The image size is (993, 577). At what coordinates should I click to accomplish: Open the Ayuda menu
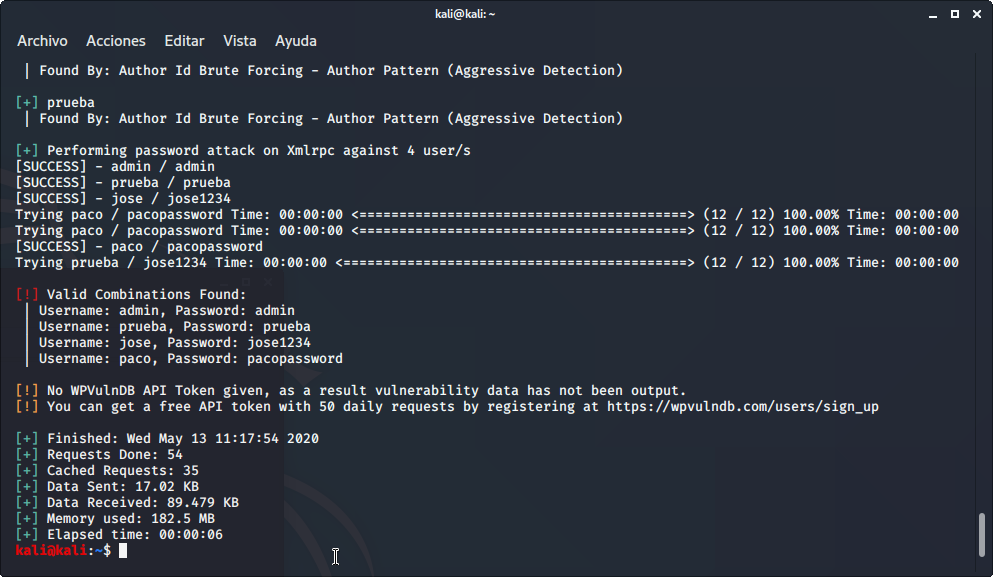[x=296, y=41]
